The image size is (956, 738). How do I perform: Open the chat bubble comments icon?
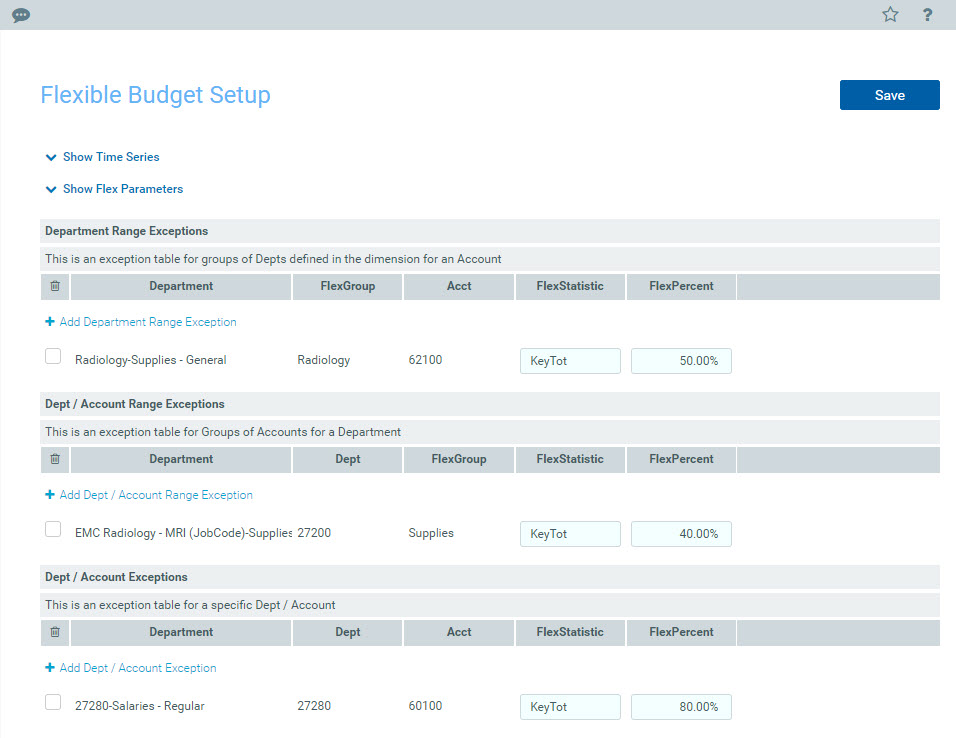click(x=21, y=15)
